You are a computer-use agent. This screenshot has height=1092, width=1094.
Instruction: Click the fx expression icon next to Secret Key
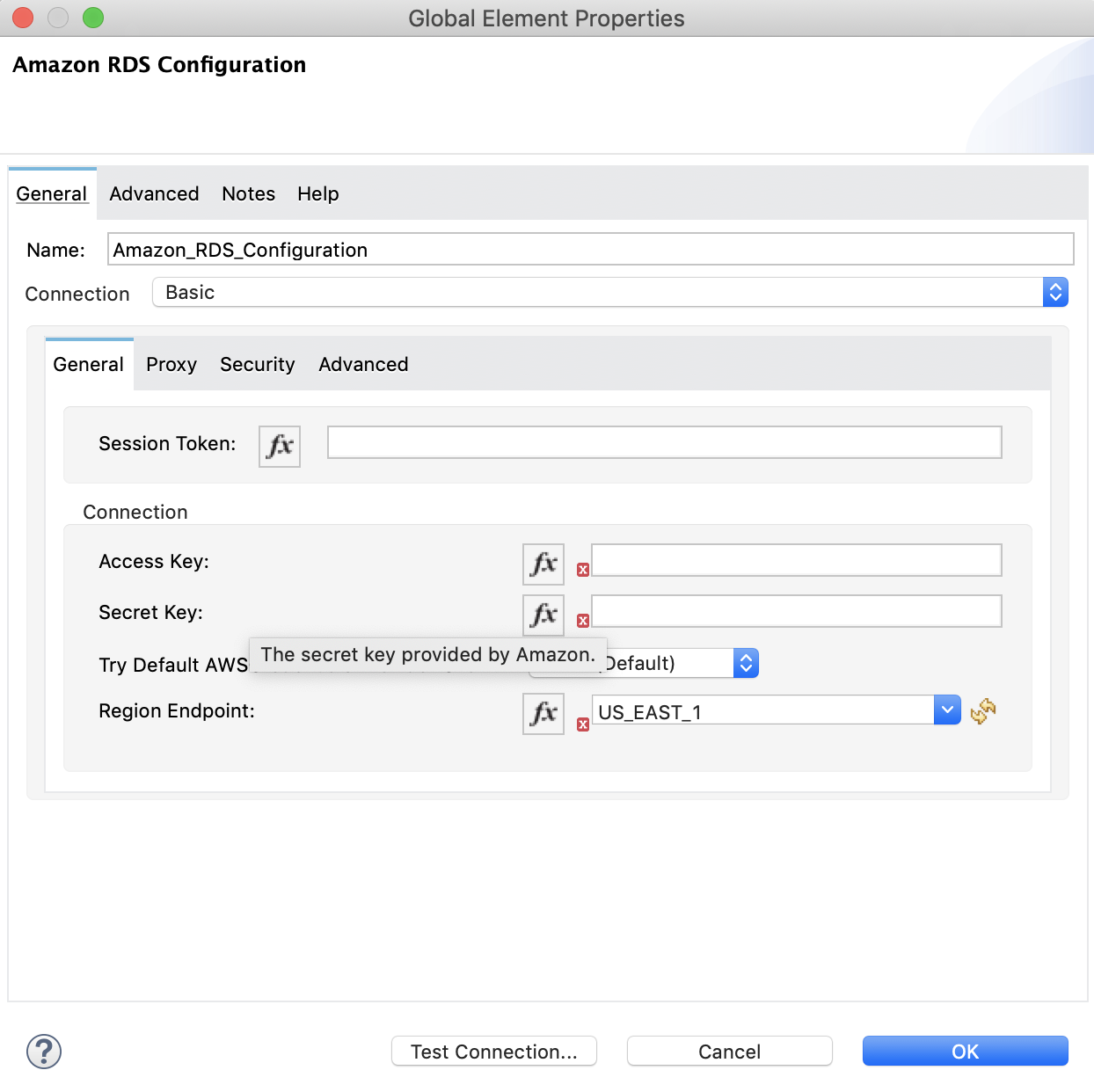pyautogui.click(x=543, y=615)
